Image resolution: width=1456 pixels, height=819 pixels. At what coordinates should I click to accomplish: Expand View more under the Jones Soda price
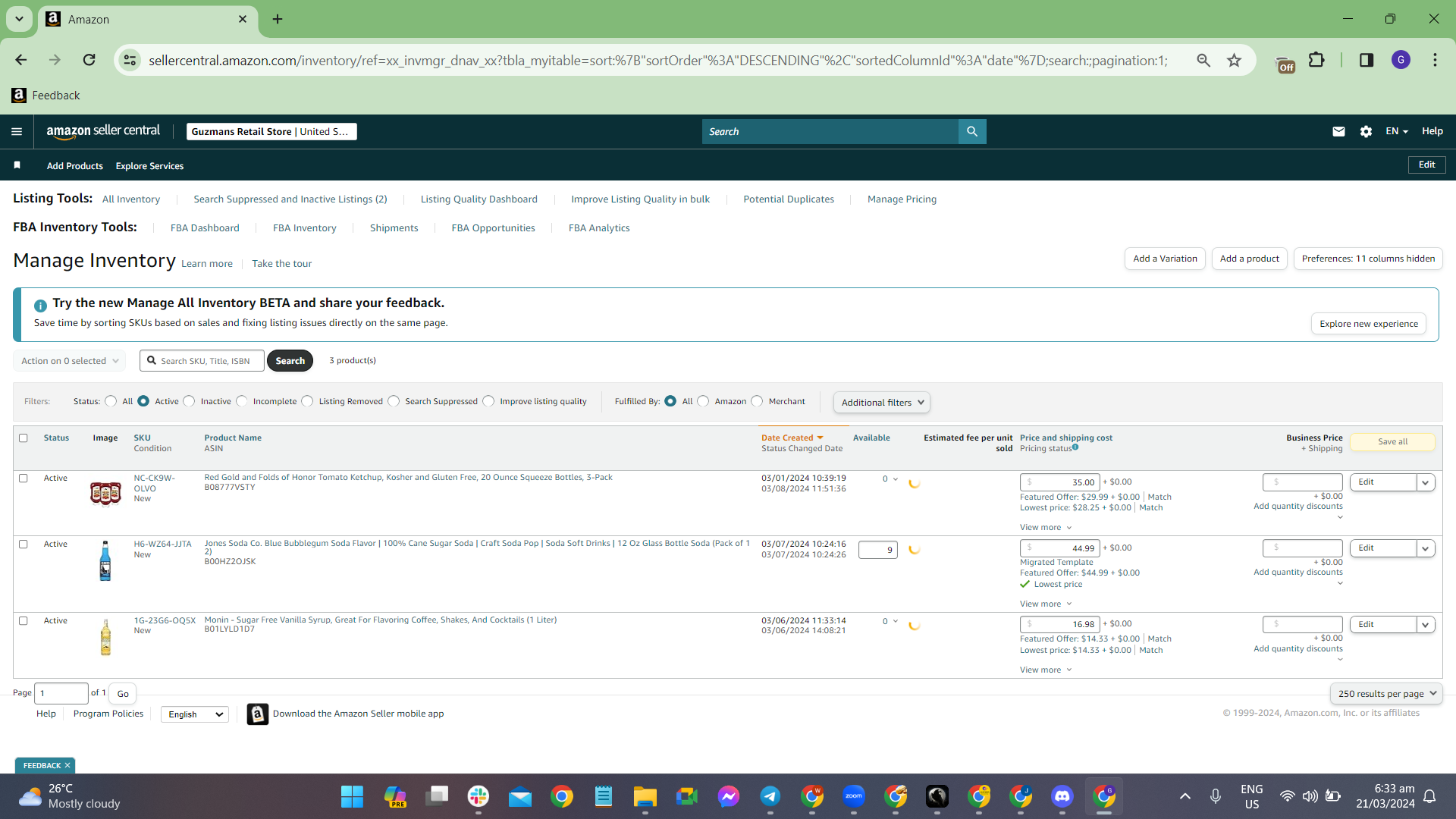click(x=1046, y=604)
